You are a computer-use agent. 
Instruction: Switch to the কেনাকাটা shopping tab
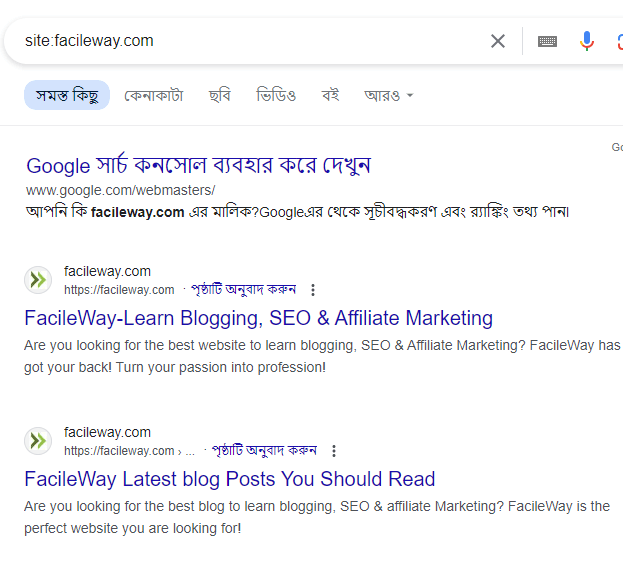click(153, 96)
